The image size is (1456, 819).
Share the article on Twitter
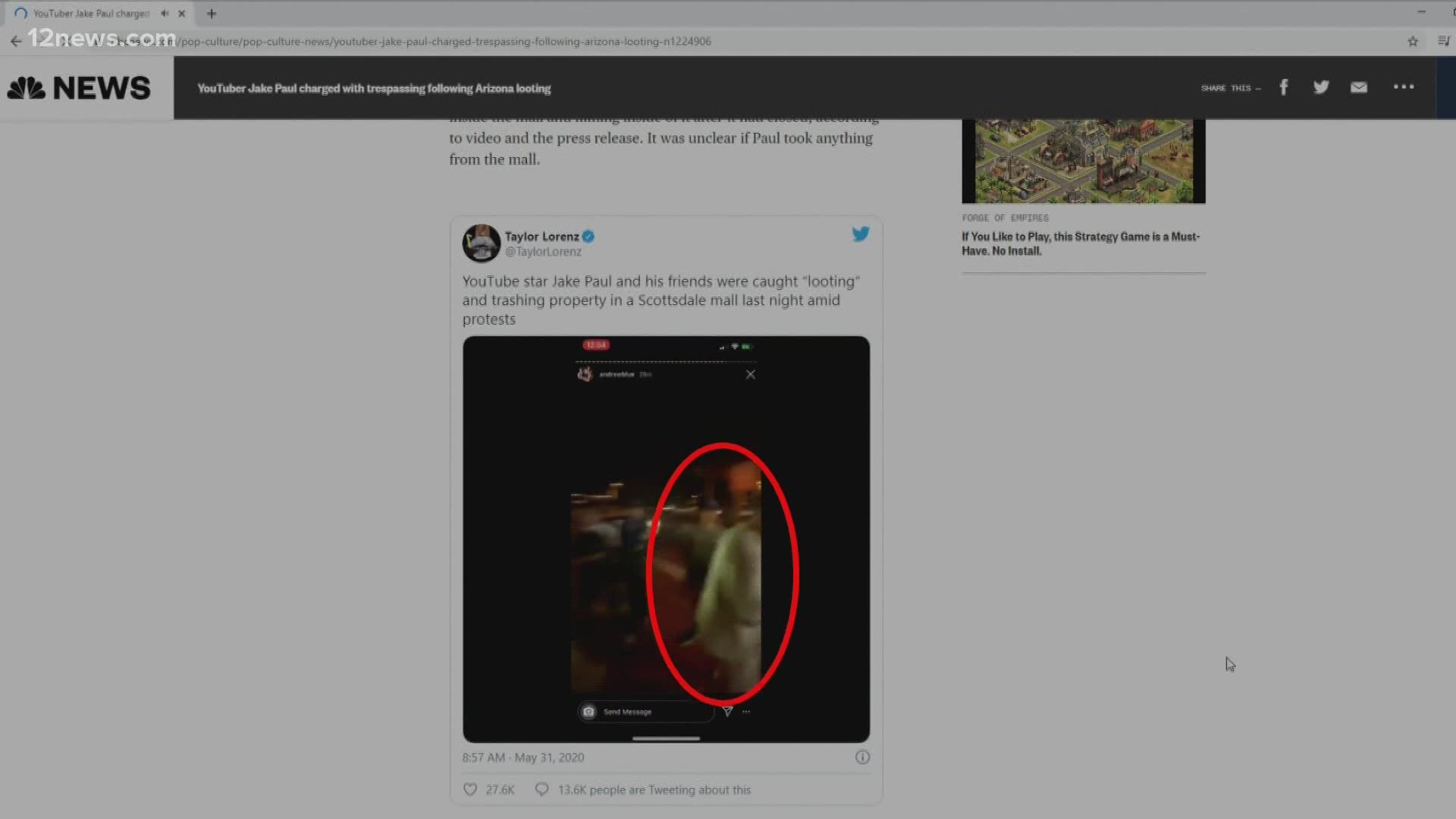1321,87
